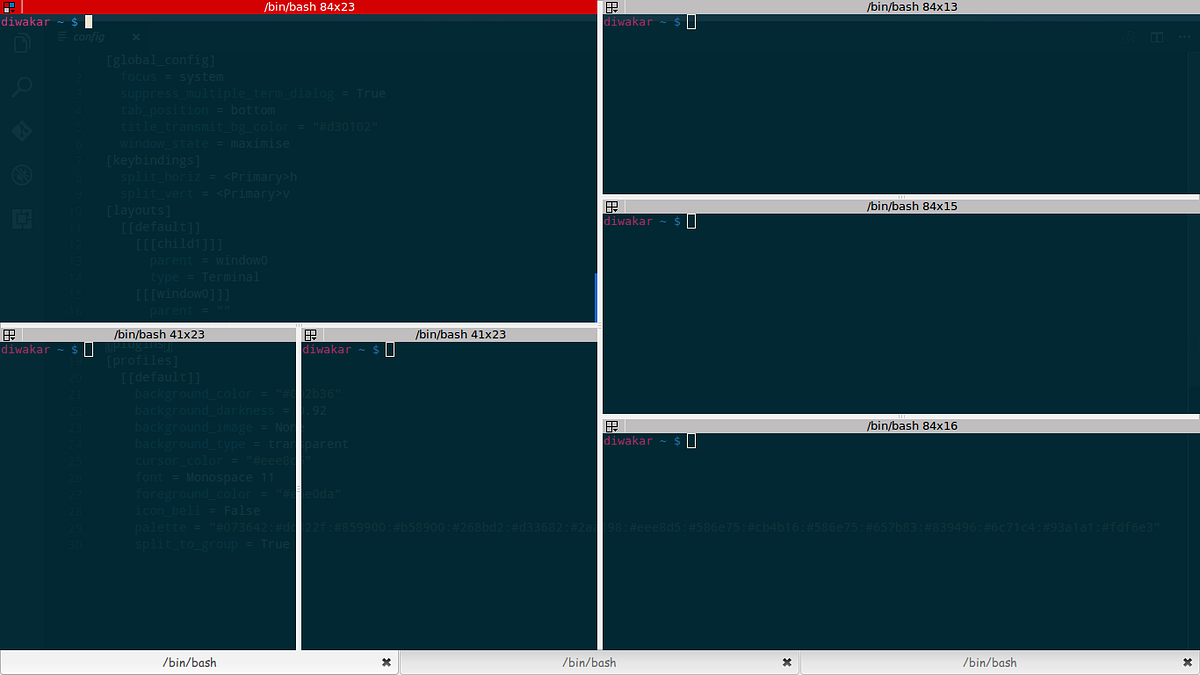Image resolution: width=1200 pixels, height=675 pixels.
Task: Open the Explorer icon in the activity bar
Action: click(21, 43)
